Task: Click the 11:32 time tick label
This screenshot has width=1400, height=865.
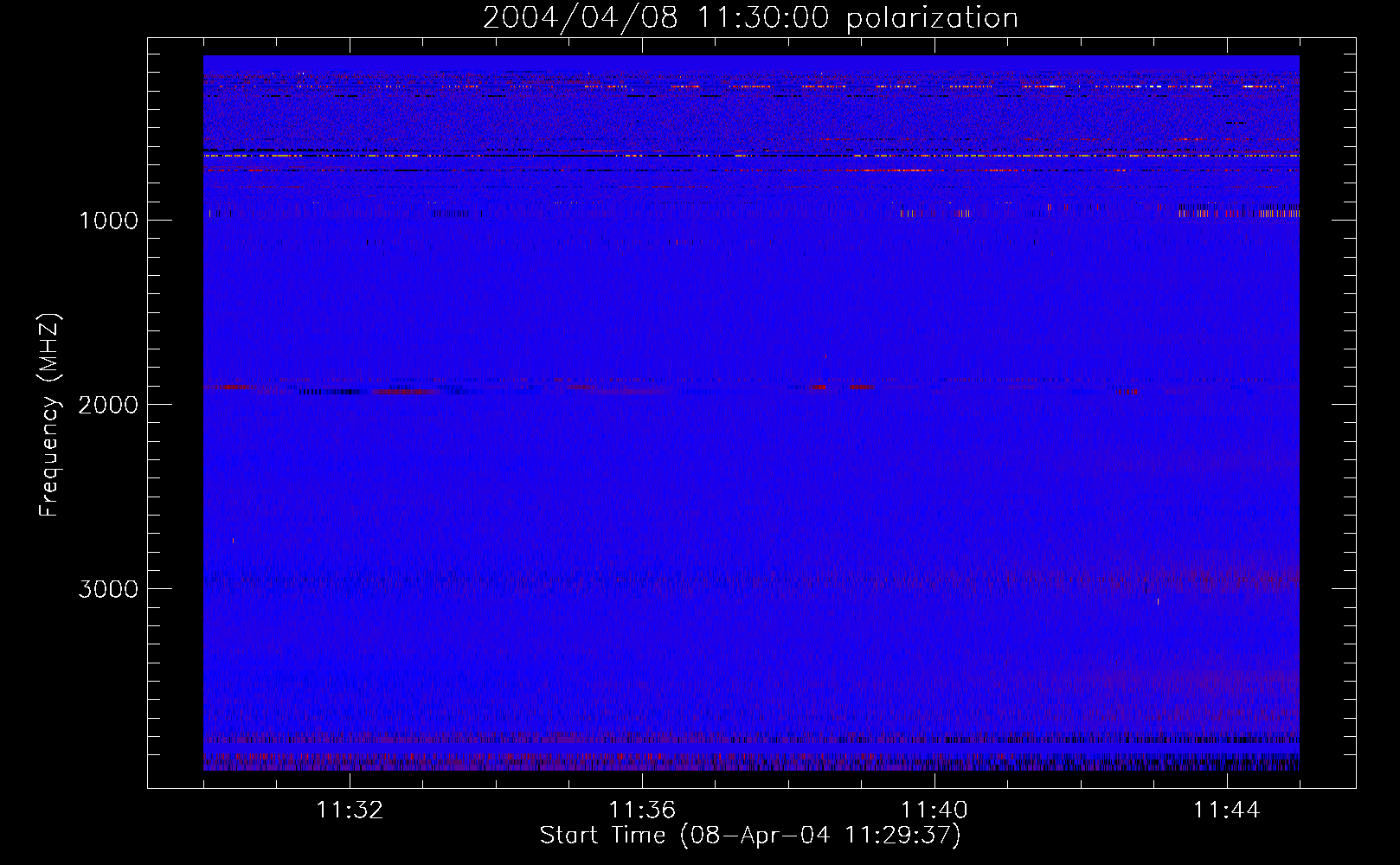Action: pyautogui.click(x=350, y=811)
